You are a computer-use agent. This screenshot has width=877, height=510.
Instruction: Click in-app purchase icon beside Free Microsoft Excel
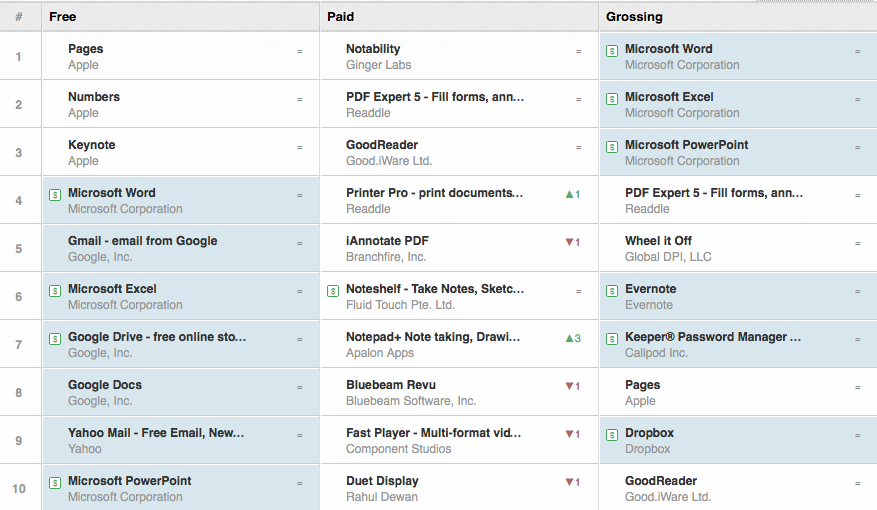click(55, 291)
